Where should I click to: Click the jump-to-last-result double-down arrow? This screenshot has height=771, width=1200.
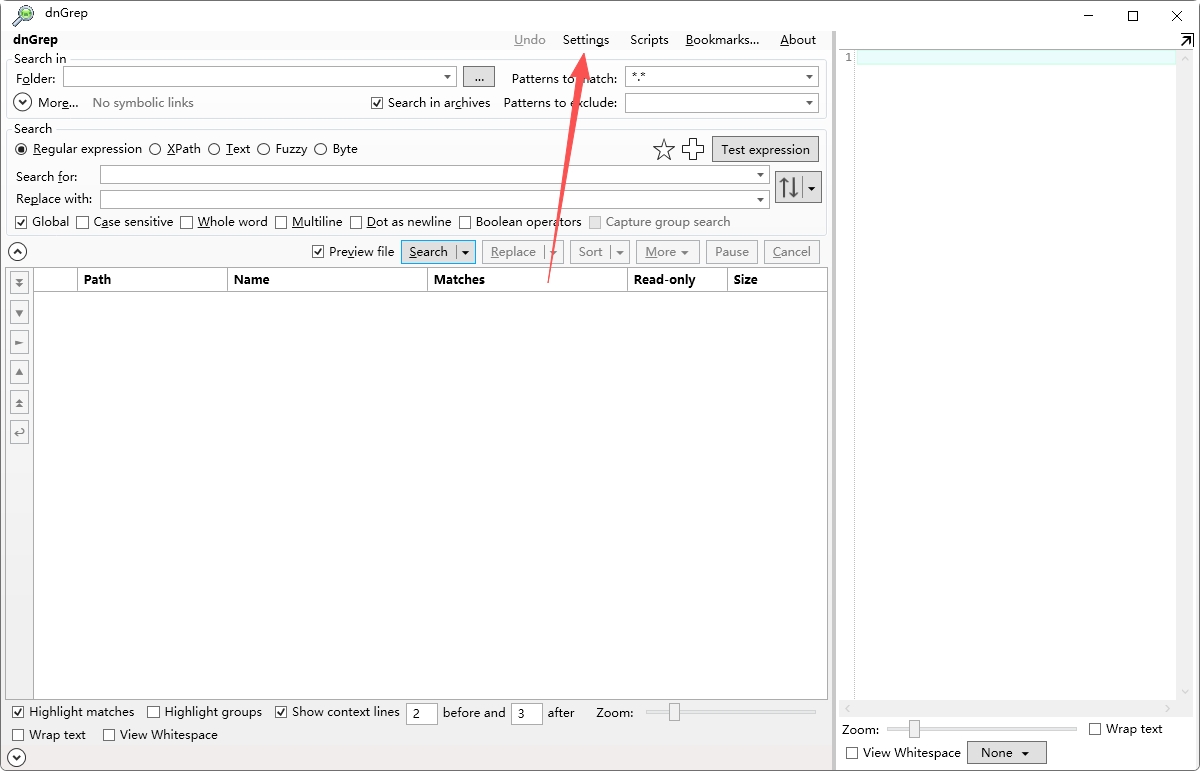point(19,283)
